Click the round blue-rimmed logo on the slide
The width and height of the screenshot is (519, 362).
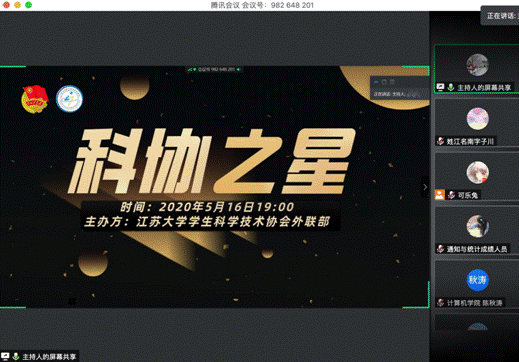(x=69, y=99)
